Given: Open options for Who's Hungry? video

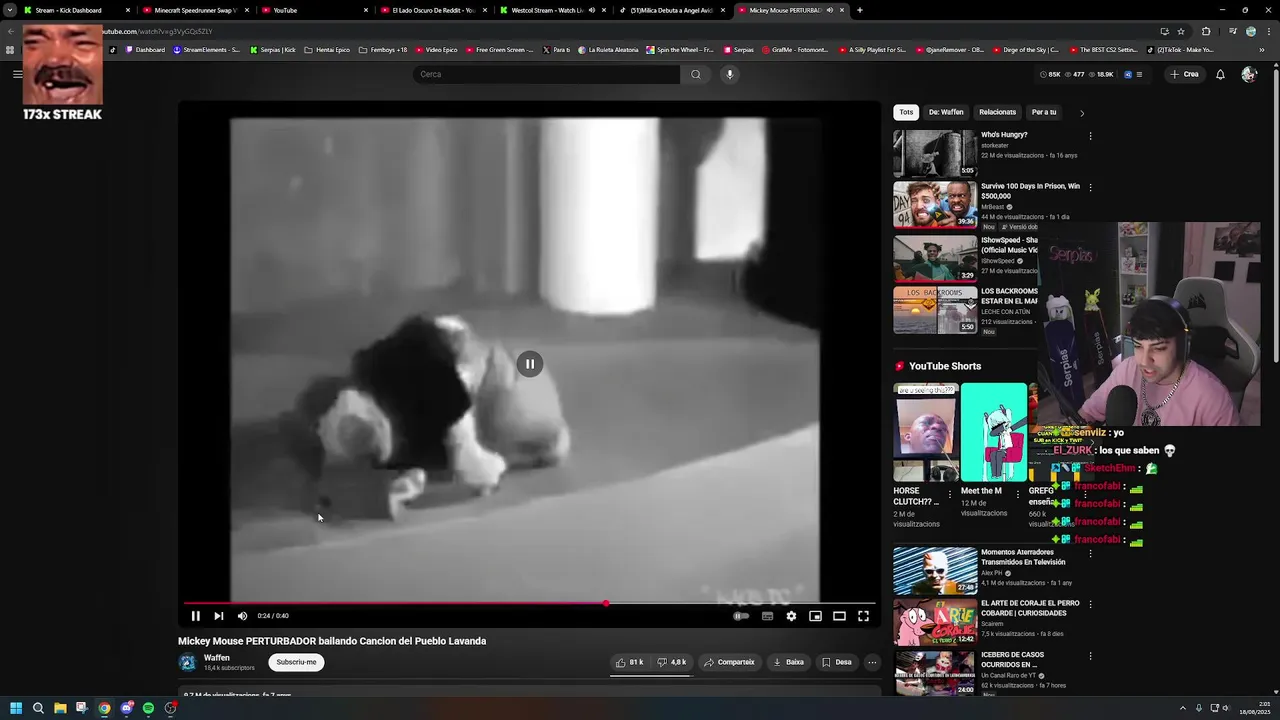Looking at the screenshot, I should 1090,136.
